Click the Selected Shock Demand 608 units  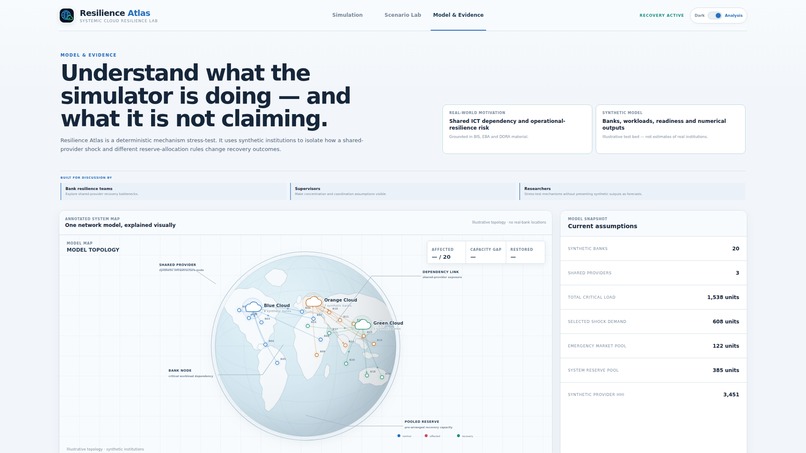pos(726,322)
